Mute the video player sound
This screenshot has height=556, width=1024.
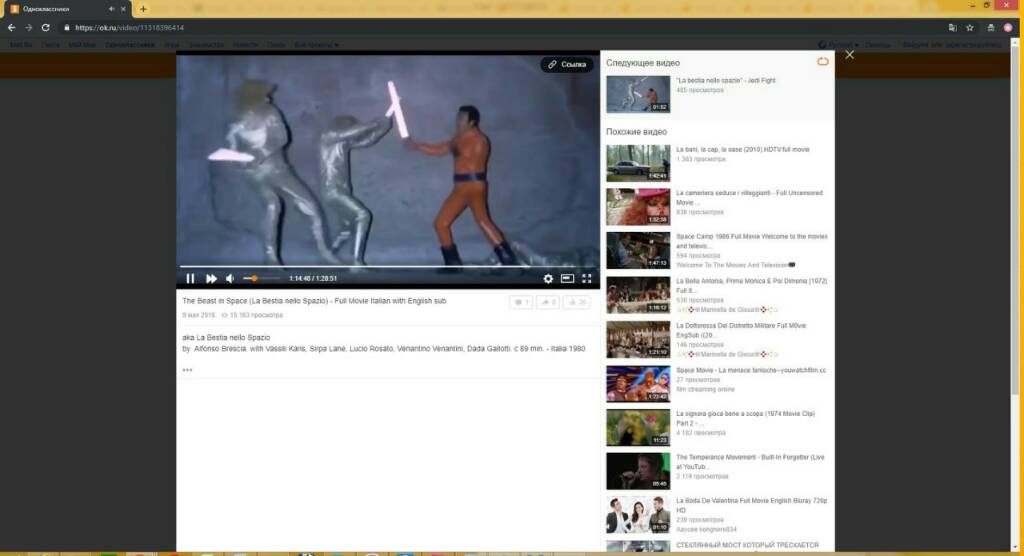(x=230, y=279)
